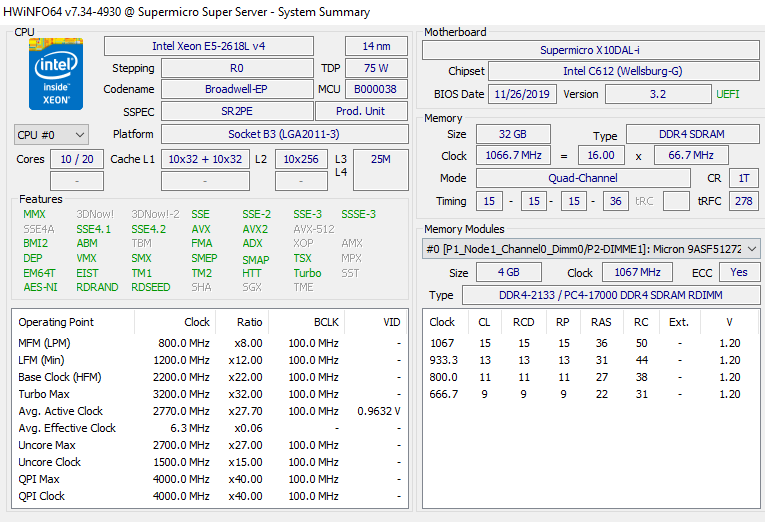The width and height of the screenshot is (765, 522).
Task: Select the greyed AVX-512 feature label
Action: [314, 229]
